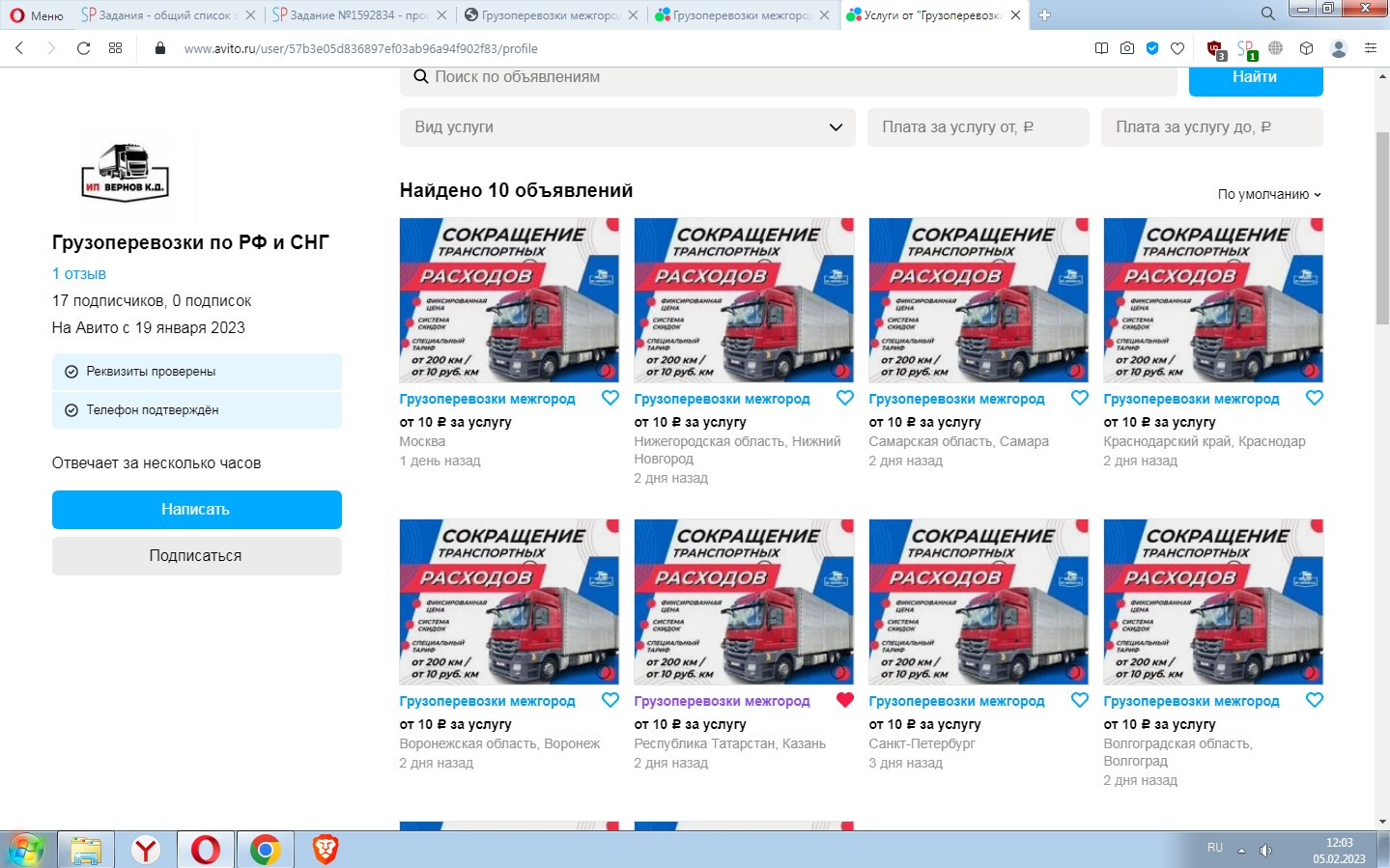
Task: Favorite the Краснодар listing heart
Action: pos(1315,398)
